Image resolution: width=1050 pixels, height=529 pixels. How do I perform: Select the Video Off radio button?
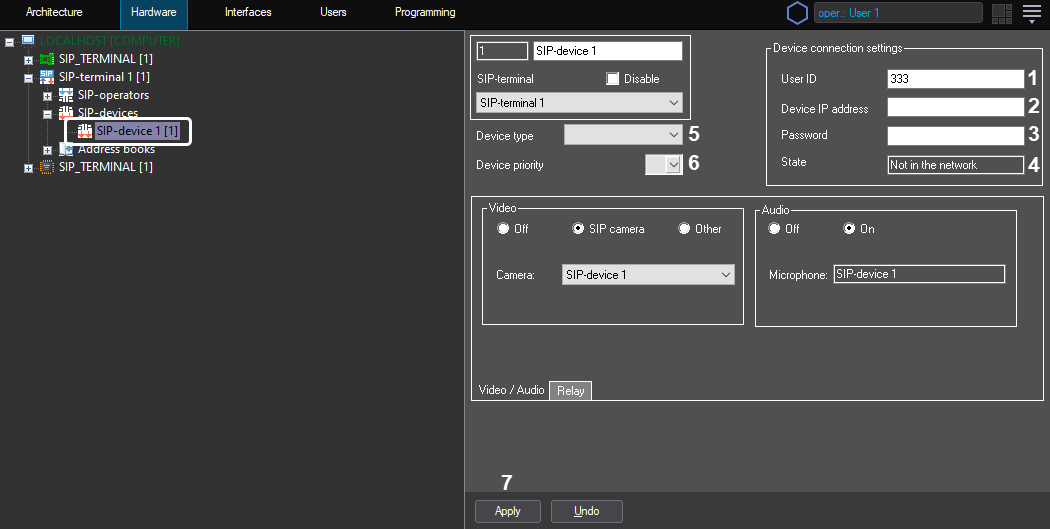click(x=503, y=229)
